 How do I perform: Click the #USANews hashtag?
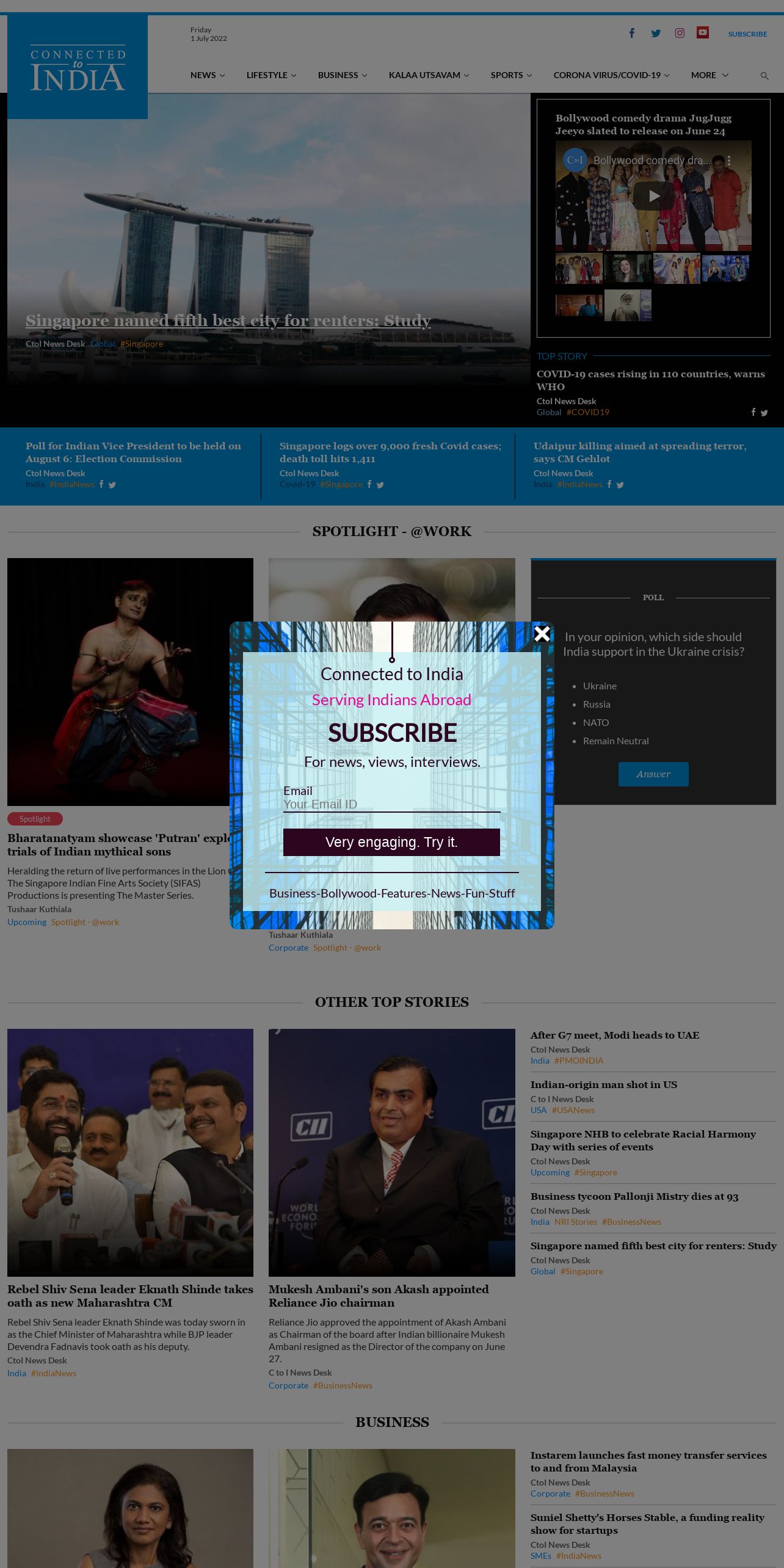click(x=573, y=1110)
